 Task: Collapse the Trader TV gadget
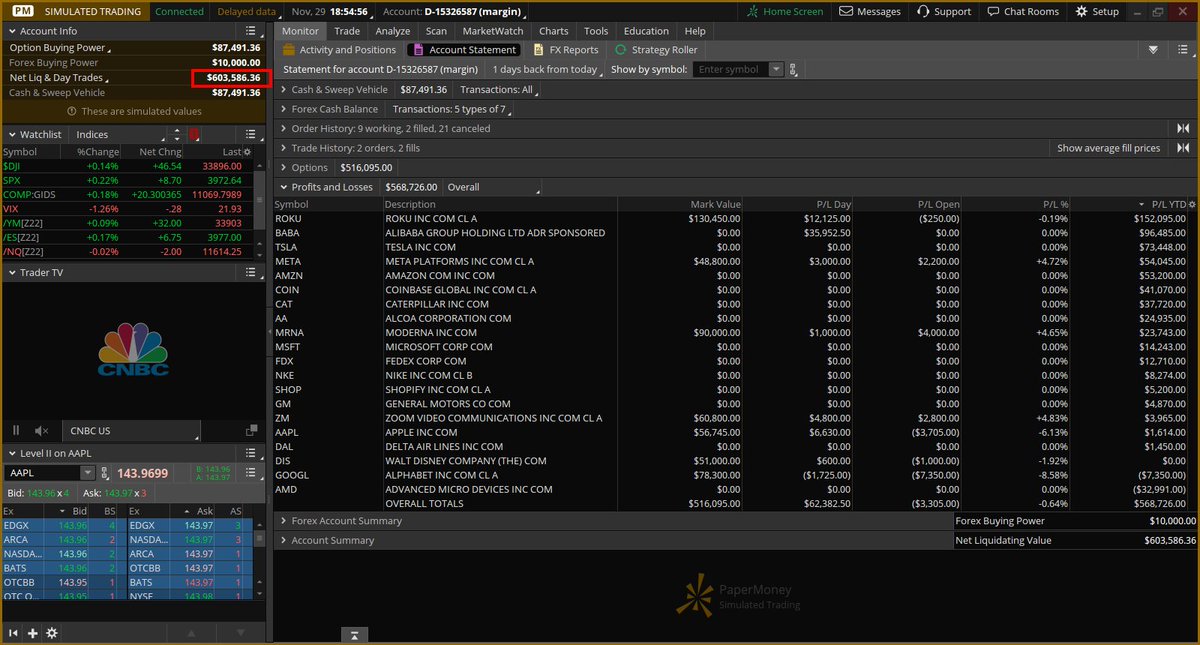point(11,272)
